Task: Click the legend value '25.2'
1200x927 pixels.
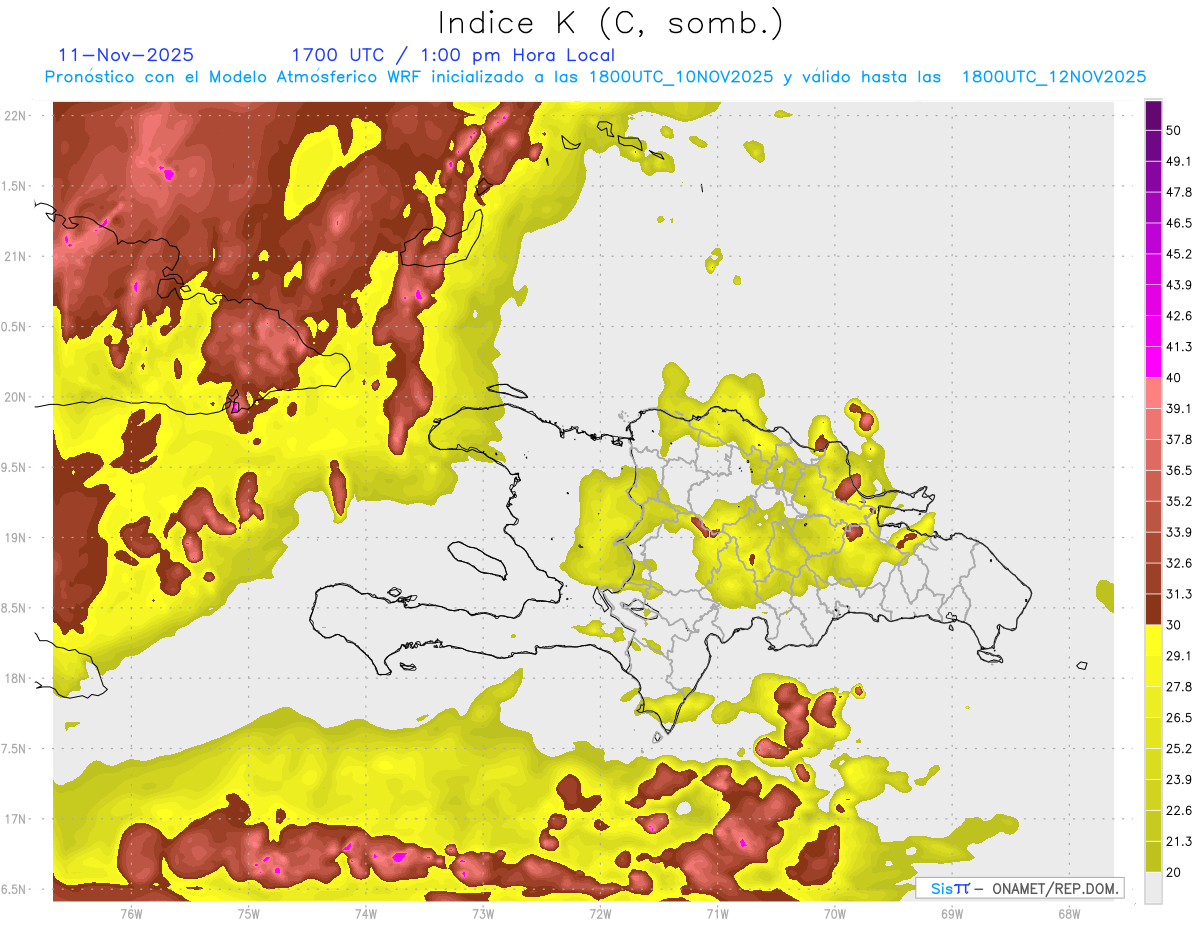Action: click(1179, 748)
